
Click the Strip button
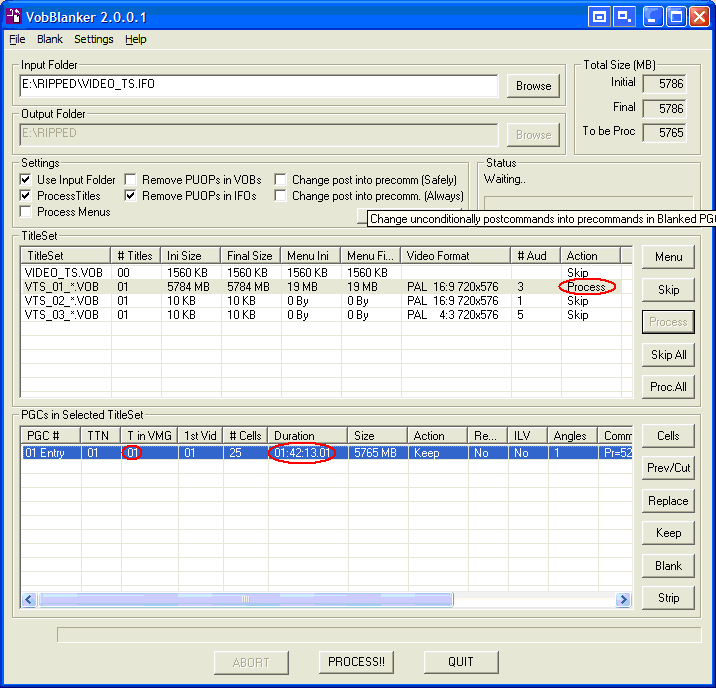pos(668,598)
